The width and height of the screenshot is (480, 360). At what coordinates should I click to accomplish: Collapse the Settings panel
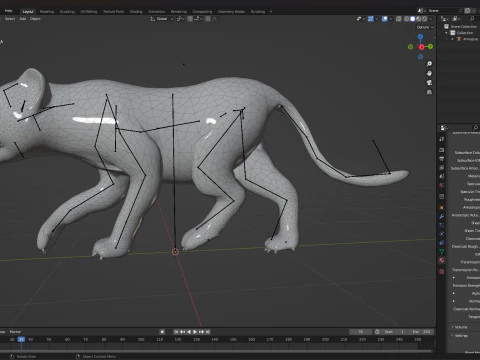click(461, 336)
